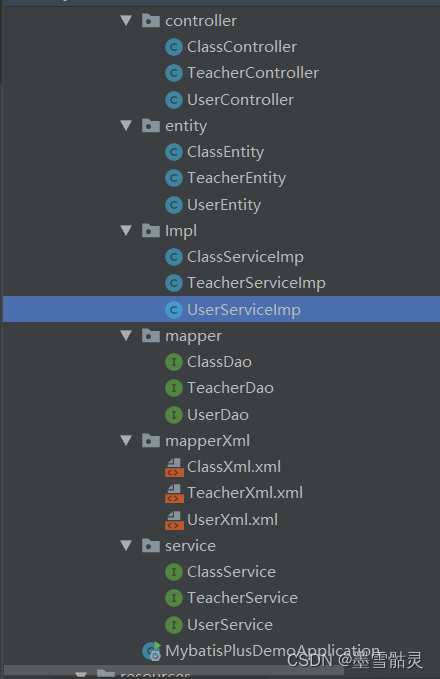Select ClassDao in the tree

click(219, 362)
